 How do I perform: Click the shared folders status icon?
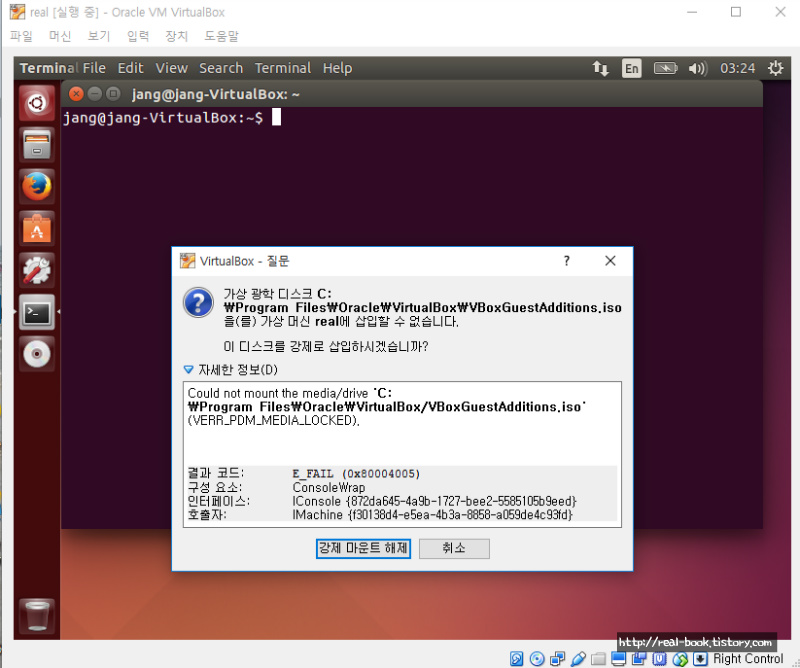(598, 659)
